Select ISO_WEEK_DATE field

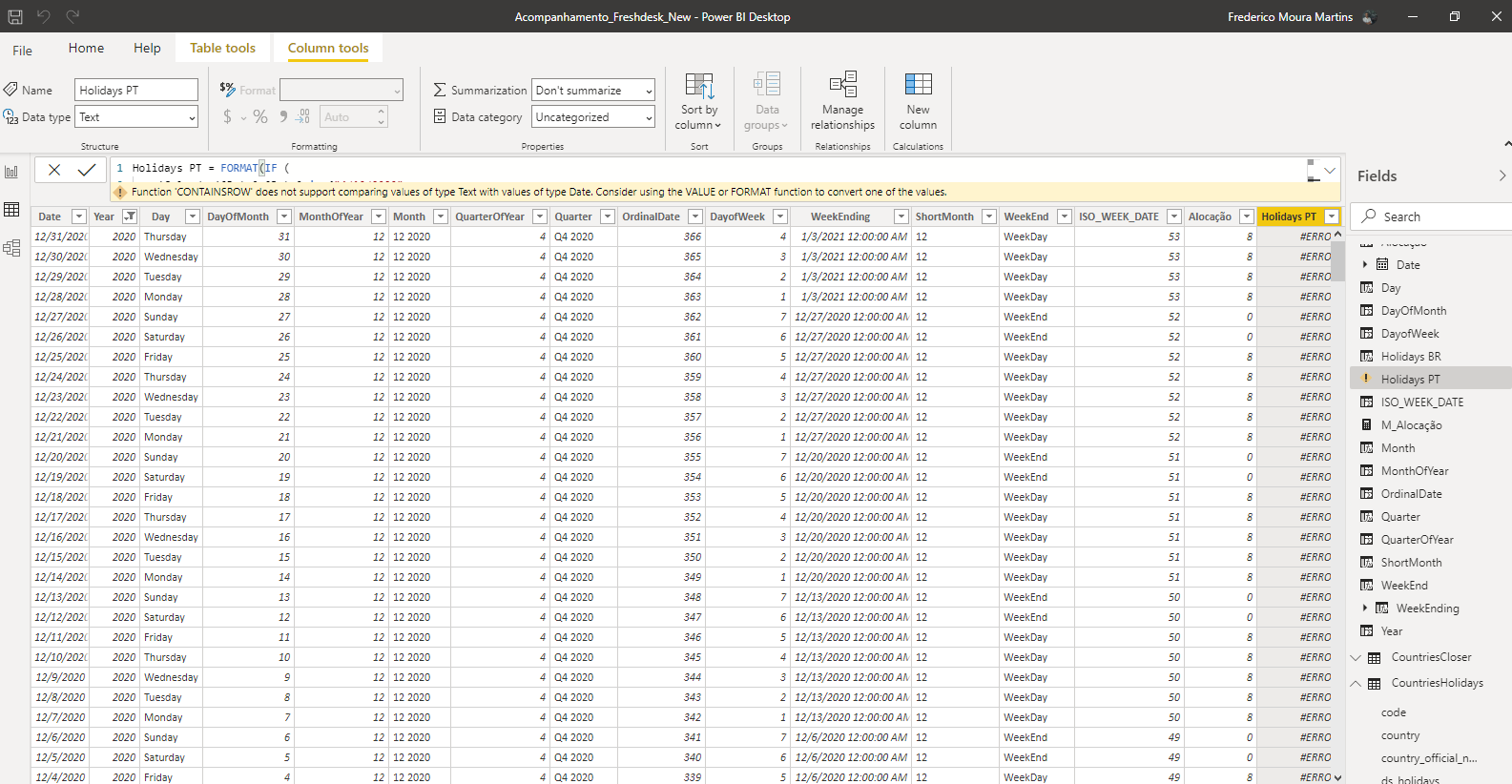coord(1421,402)
